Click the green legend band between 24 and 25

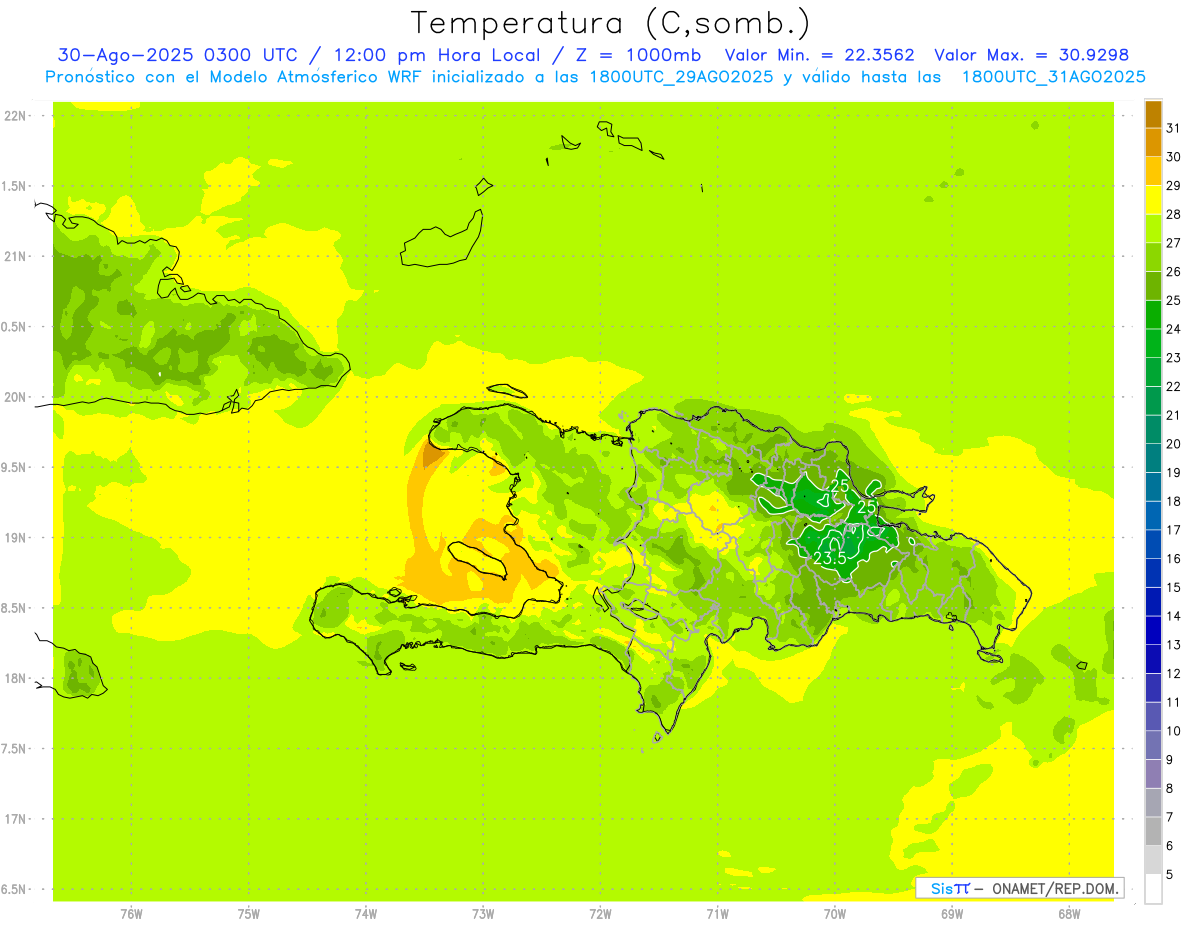(x=1153, y=314)
